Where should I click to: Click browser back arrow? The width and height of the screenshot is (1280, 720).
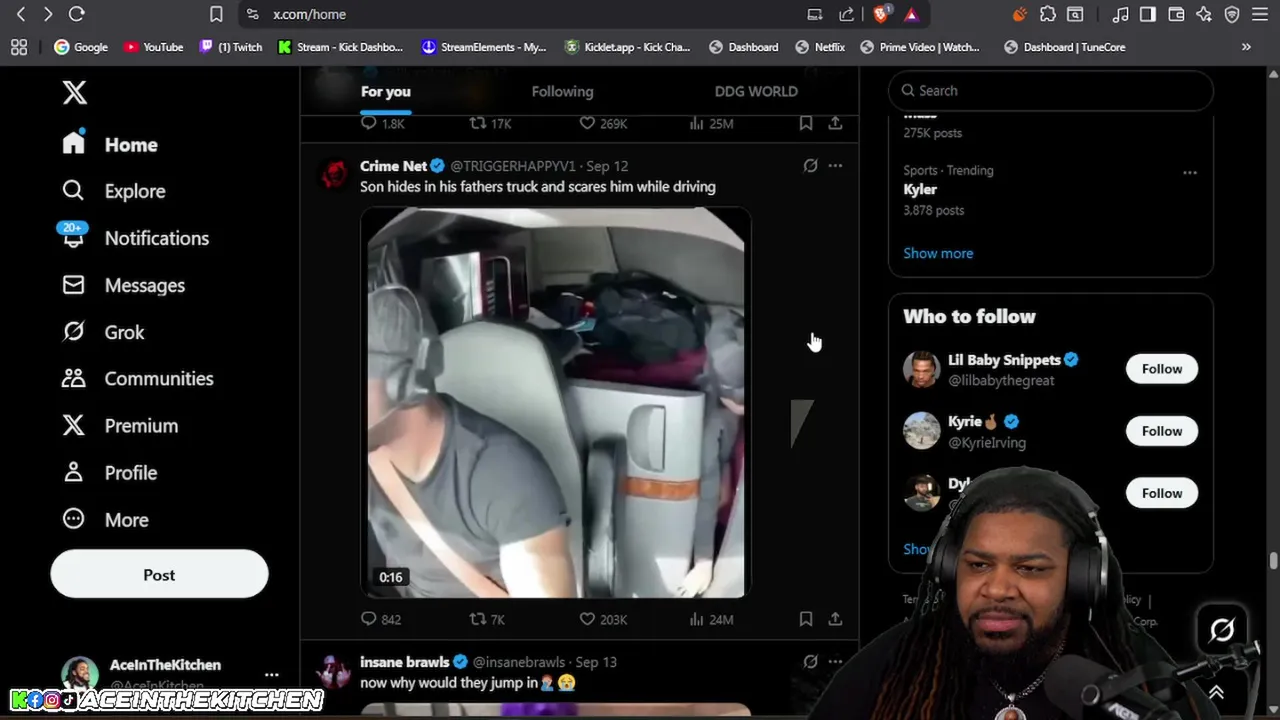point(21,14)
